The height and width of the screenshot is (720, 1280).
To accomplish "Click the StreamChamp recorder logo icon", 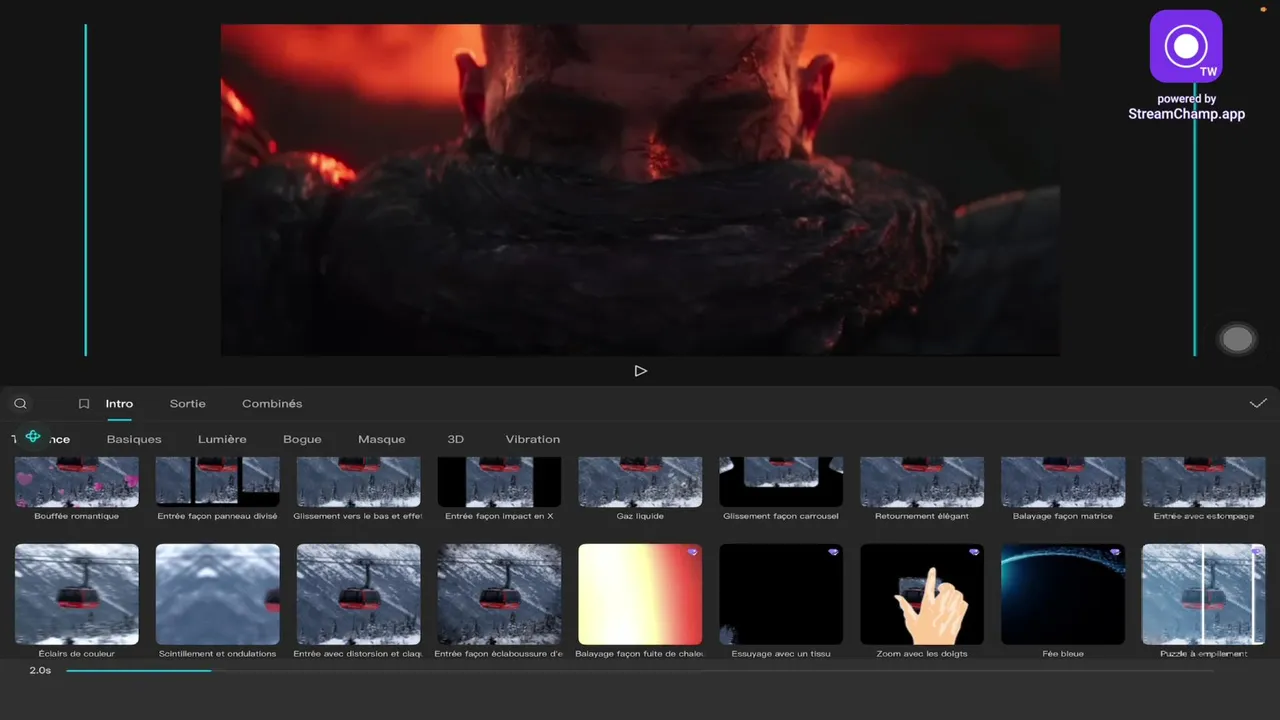I will [1186, 46].
